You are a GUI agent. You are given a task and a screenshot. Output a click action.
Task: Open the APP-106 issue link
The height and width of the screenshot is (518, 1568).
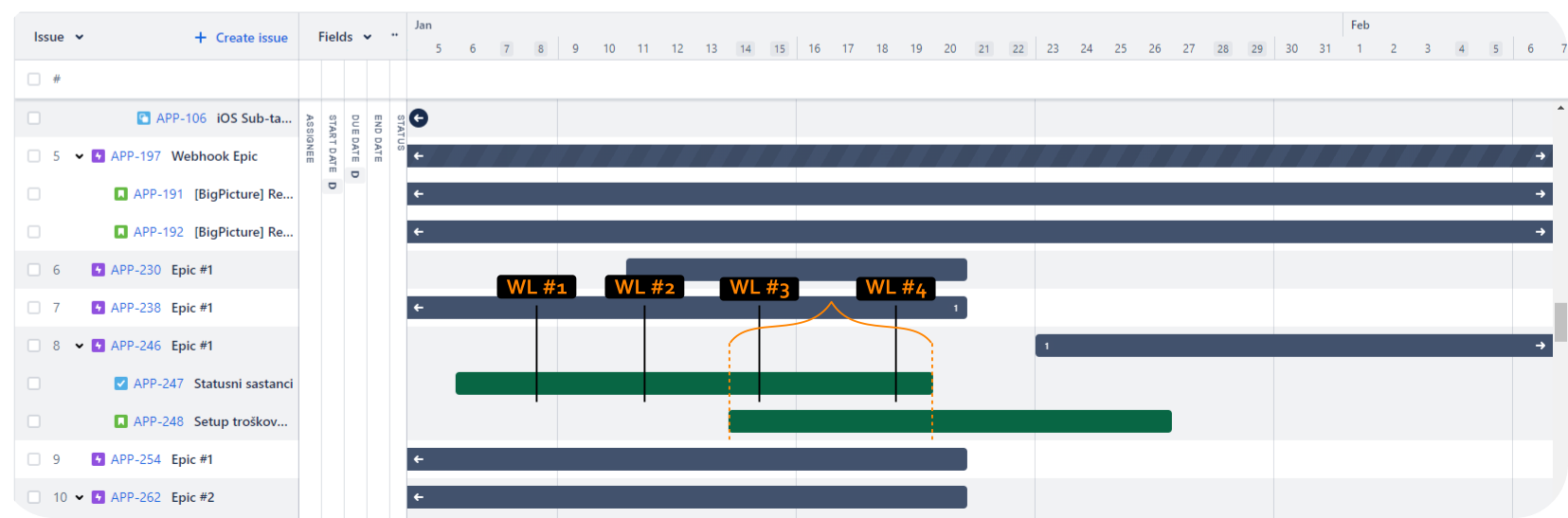coord(181,118)
